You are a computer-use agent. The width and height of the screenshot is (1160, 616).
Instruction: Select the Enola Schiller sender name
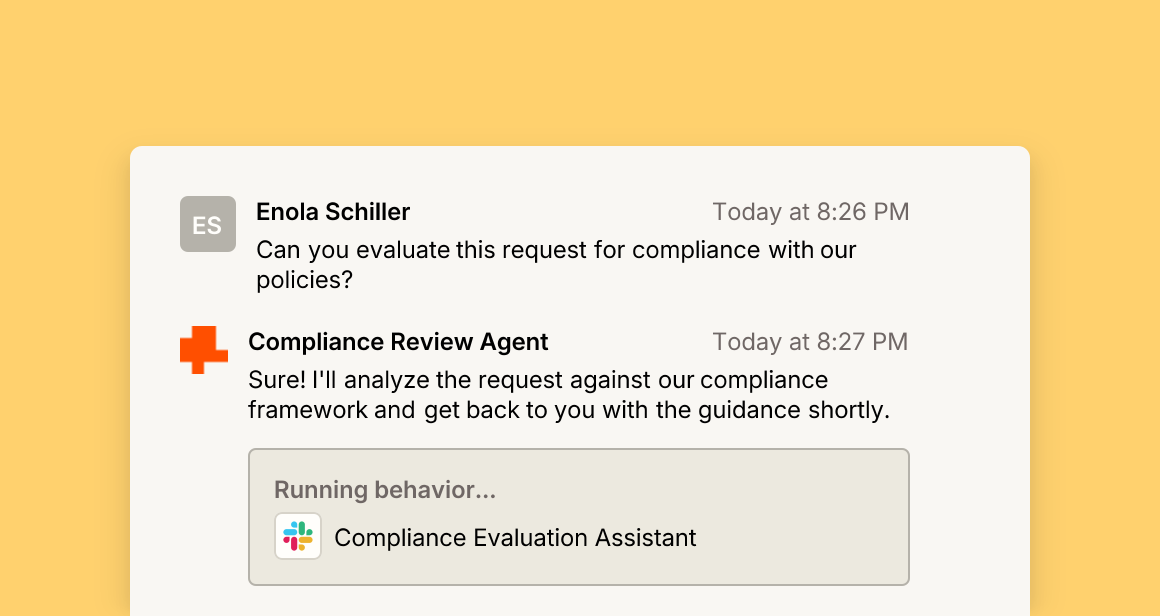333,211
